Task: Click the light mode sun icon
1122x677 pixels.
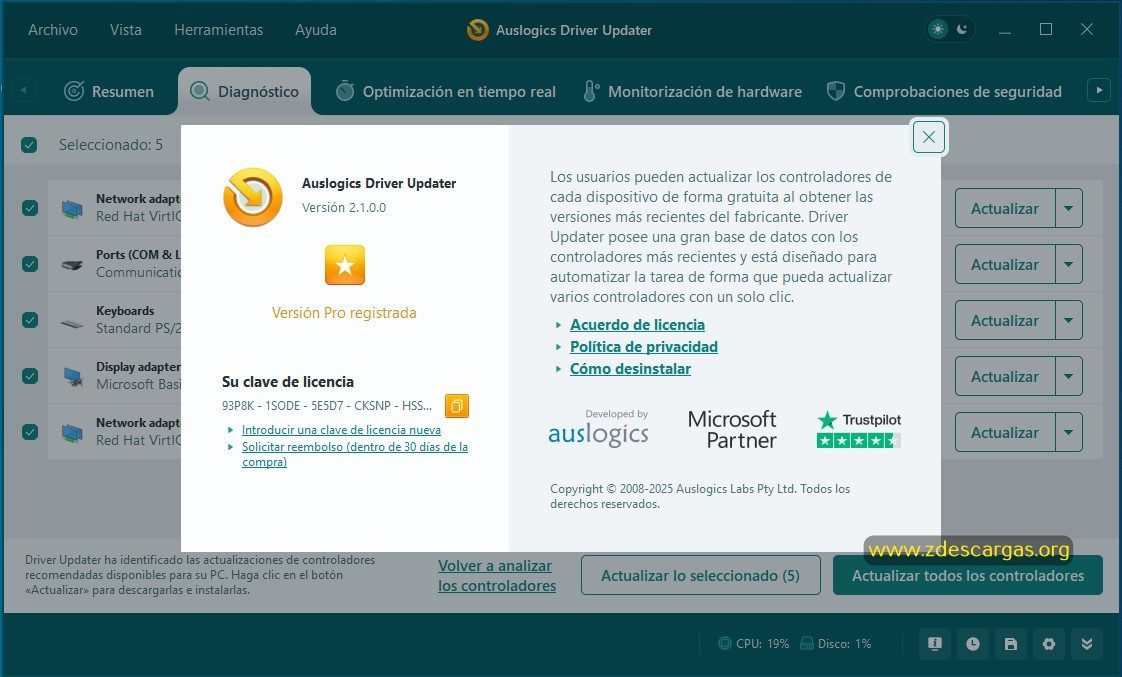Action: 937,29
